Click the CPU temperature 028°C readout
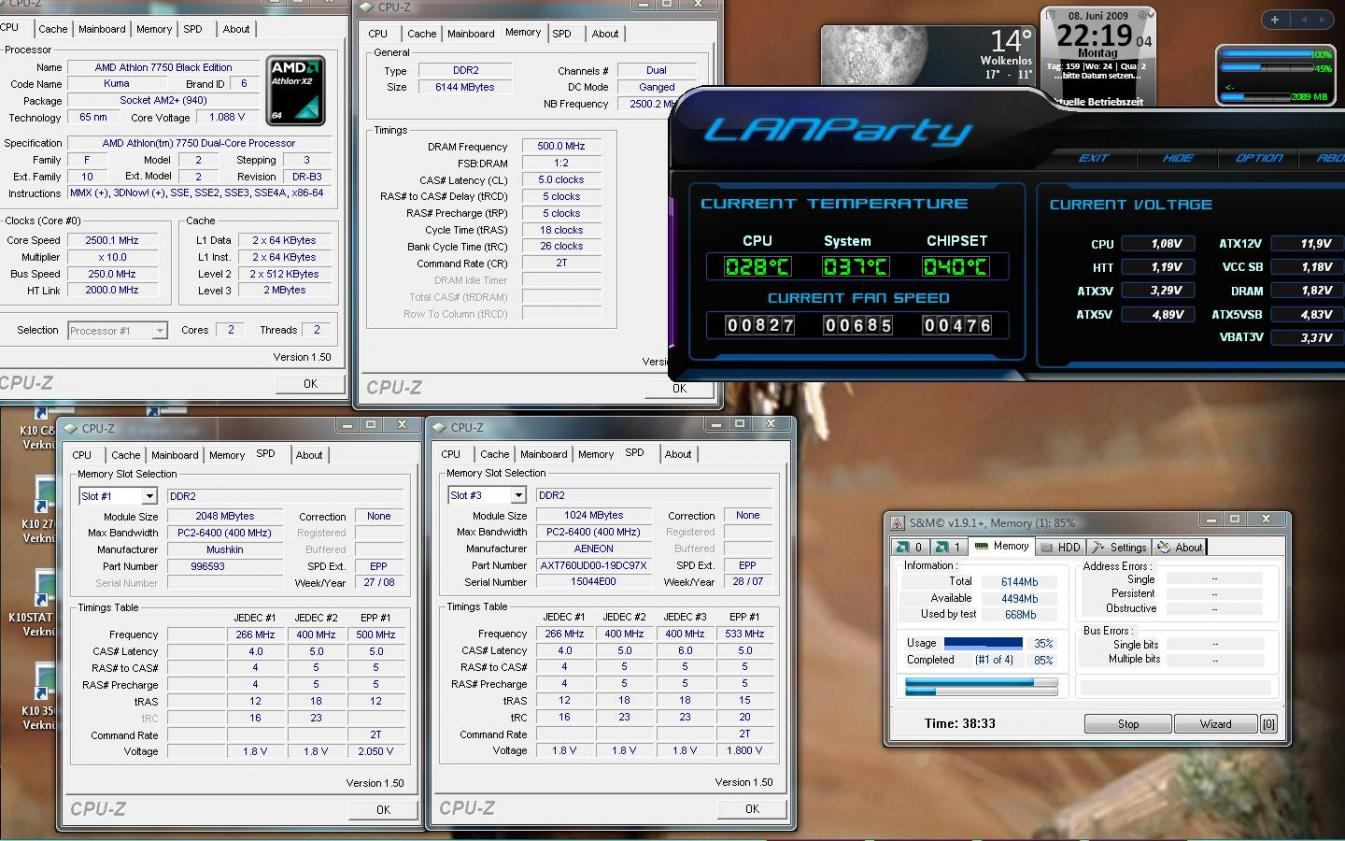1345x841 pixels. 757,267
